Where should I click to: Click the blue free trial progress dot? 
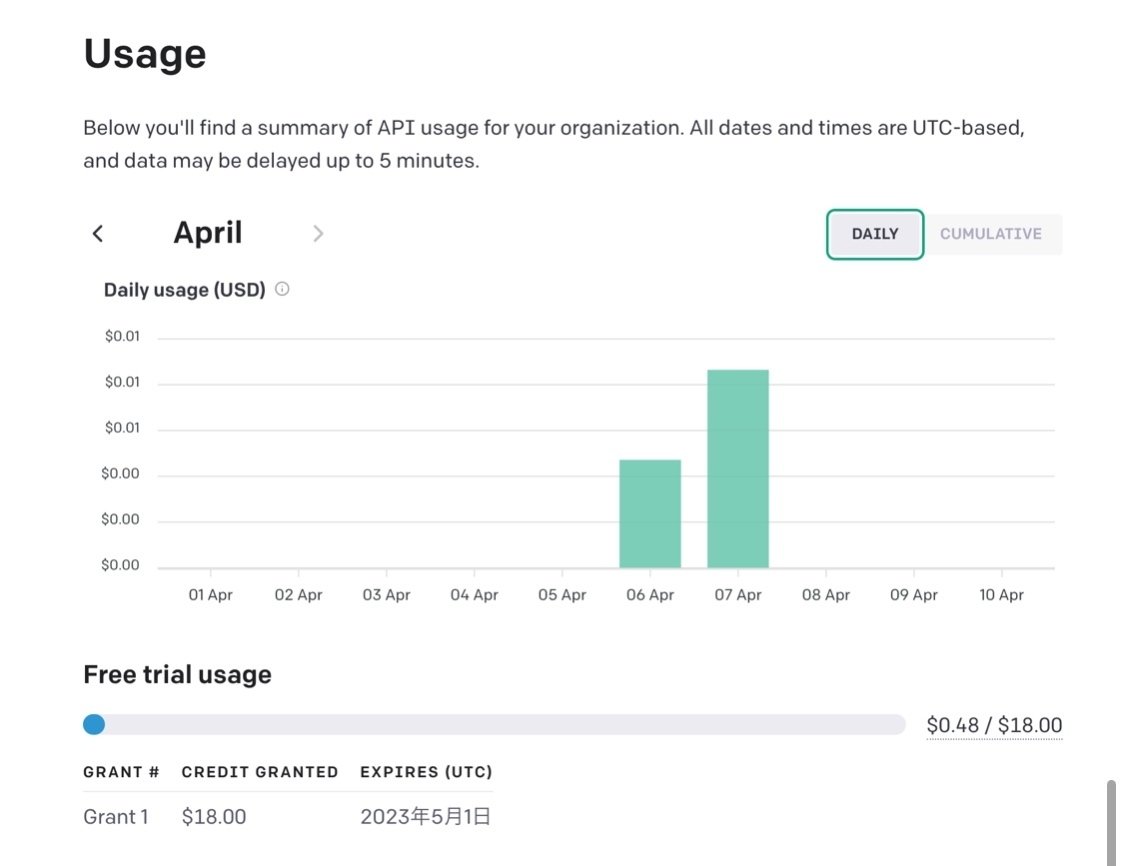tap(94, 725)
